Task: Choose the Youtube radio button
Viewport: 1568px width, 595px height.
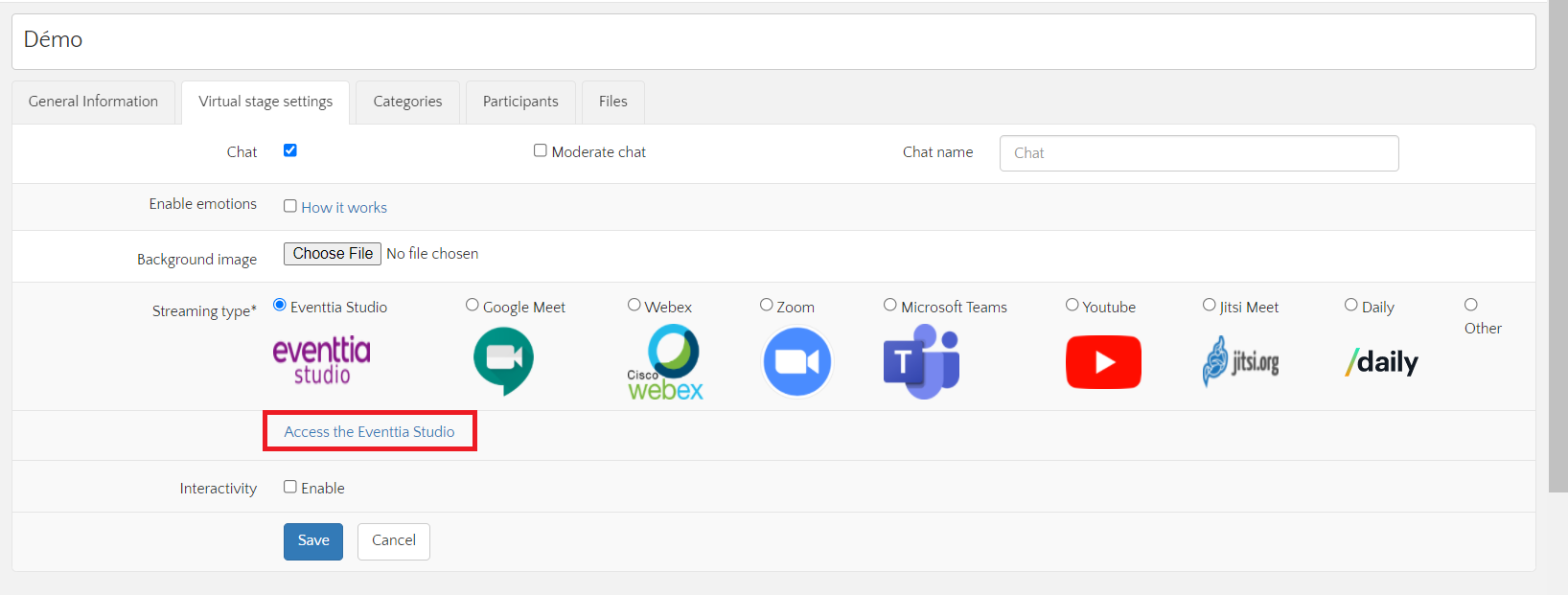Action: point(1072,305)
